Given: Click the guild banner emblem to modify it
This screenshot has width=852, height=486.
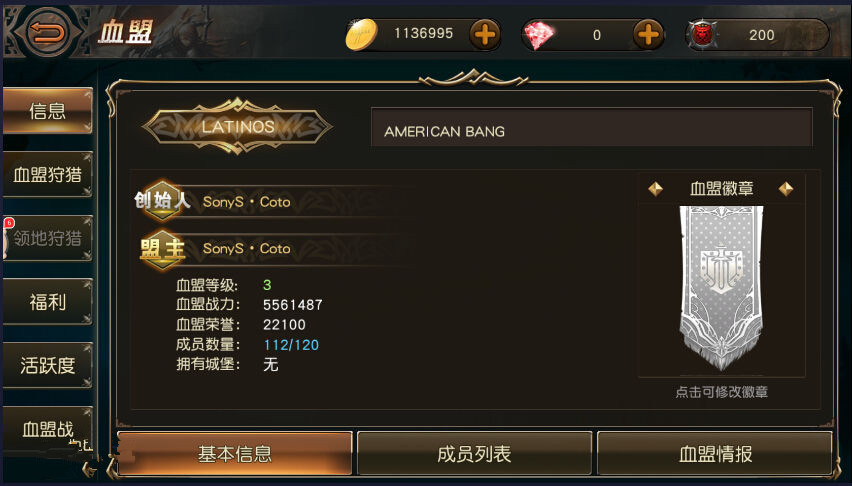Looking at the screenshot, I should tap(721, 288).
